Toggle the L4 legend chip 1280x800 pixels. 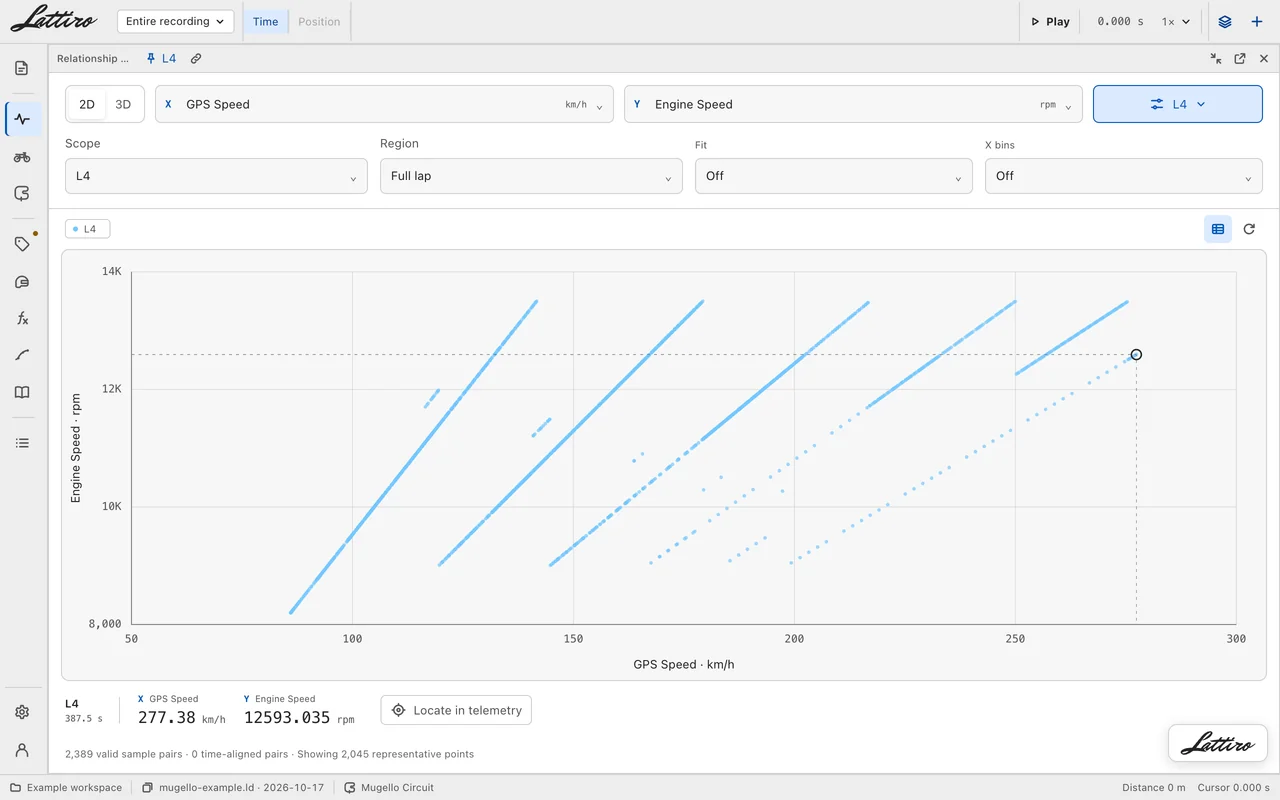coord(88,229)
